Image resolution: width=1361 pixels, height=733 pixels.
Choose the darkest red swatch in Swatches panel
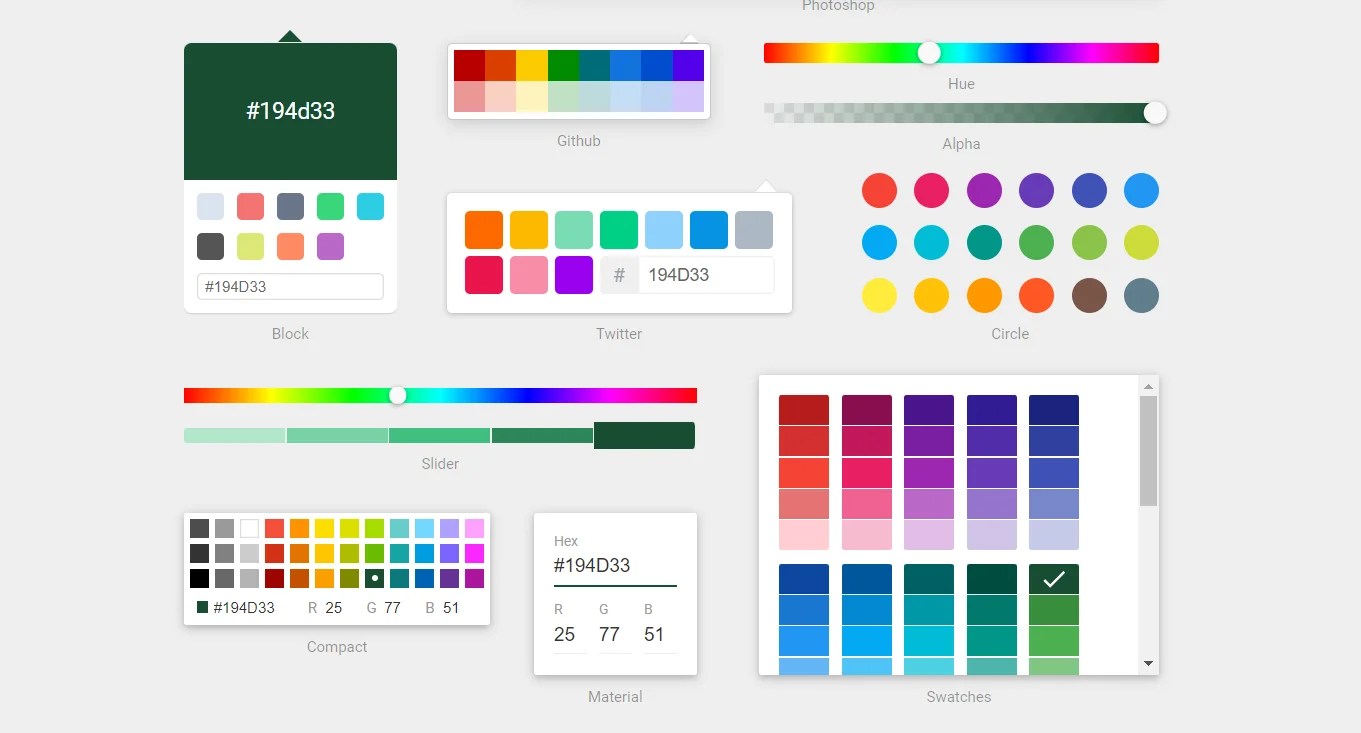(x=804, y=410)
